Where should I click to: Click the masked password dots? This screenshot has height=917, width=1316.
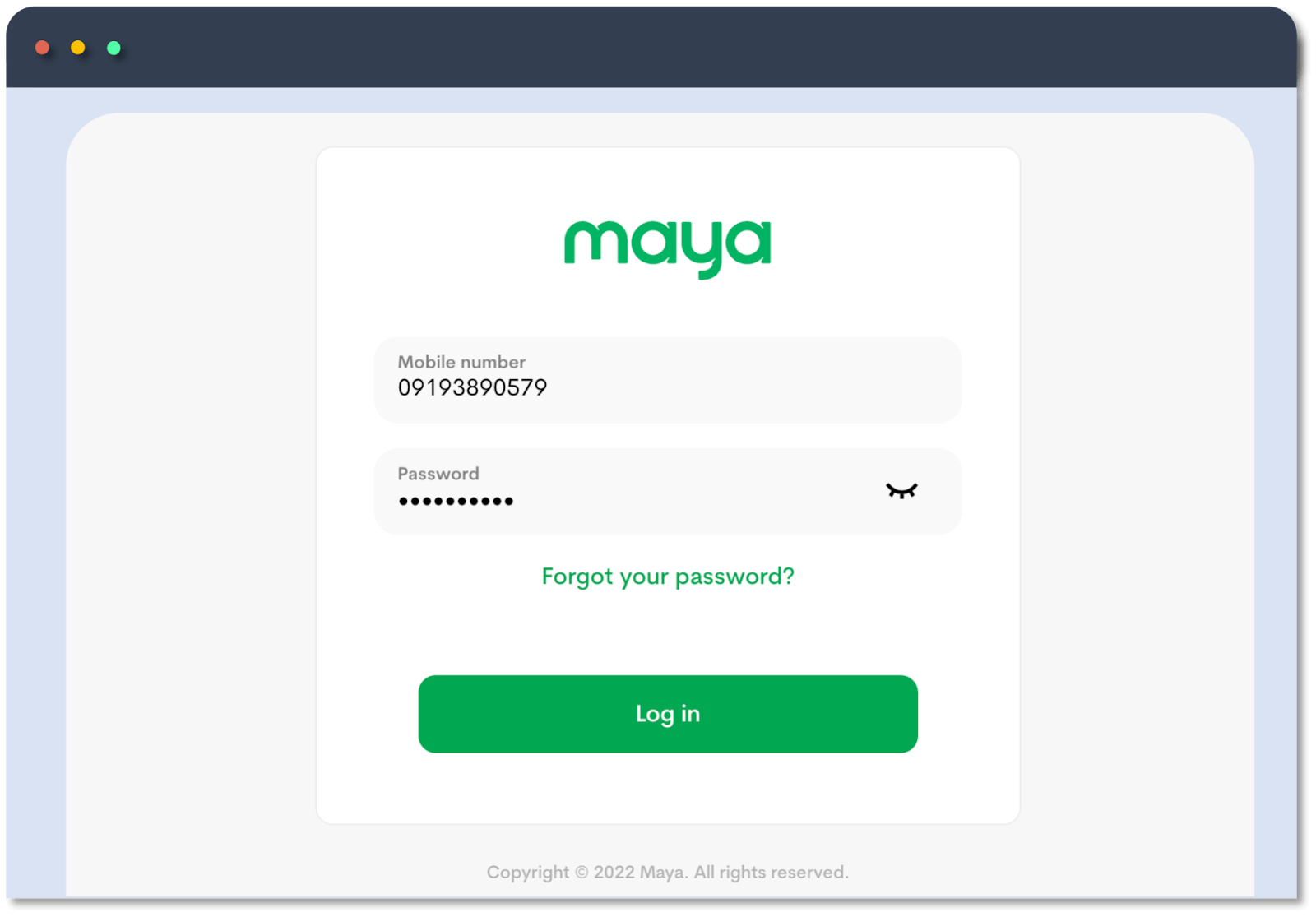(x=456, y=500)
